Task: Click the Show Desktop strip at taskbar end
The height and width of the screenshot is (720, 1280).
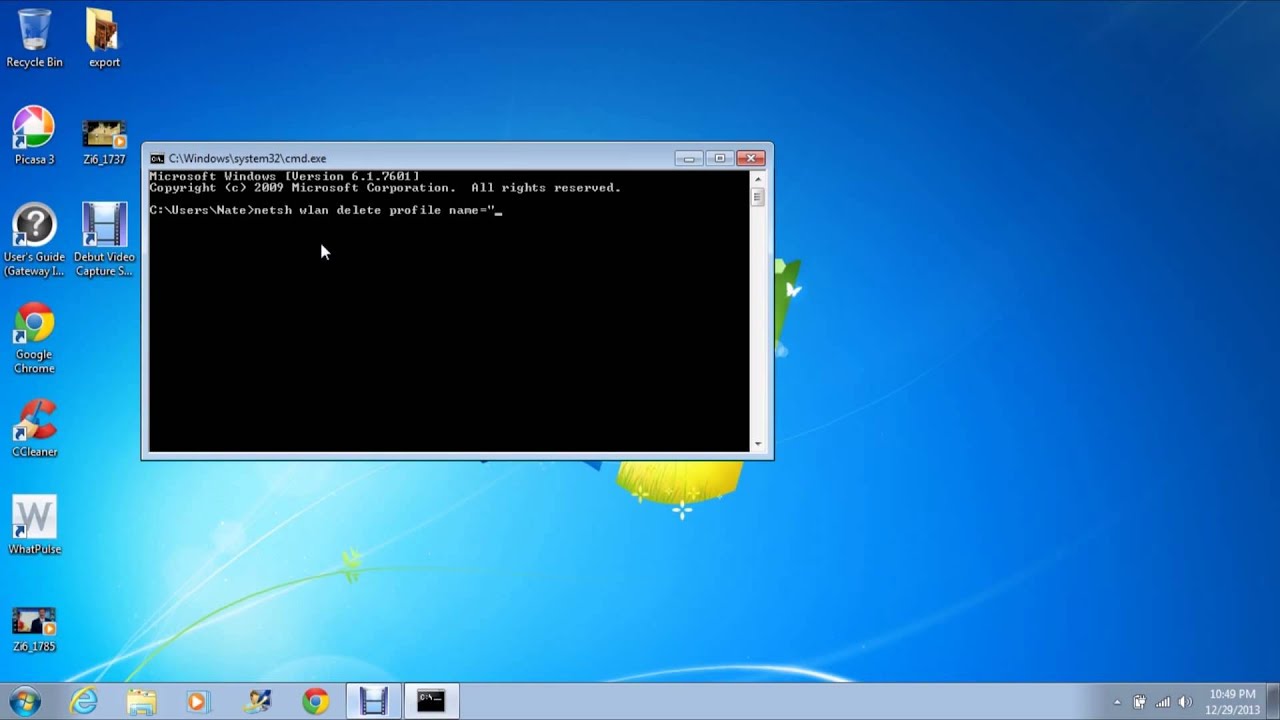Action: point(1273,702)
